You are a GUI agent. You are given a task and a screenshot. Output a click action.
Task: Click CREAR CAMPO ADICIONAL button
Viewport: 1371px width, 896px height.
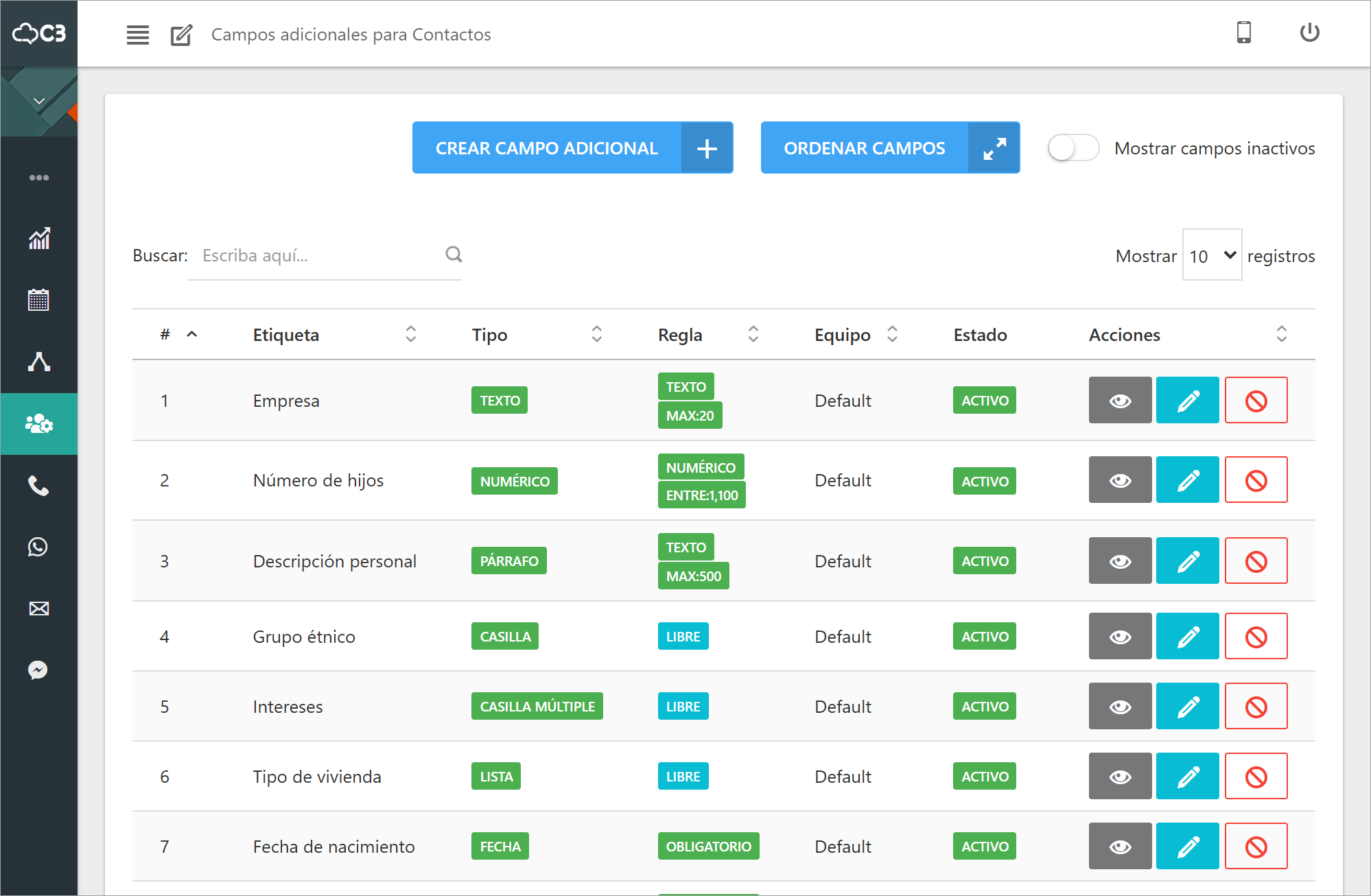click(572, 148)
